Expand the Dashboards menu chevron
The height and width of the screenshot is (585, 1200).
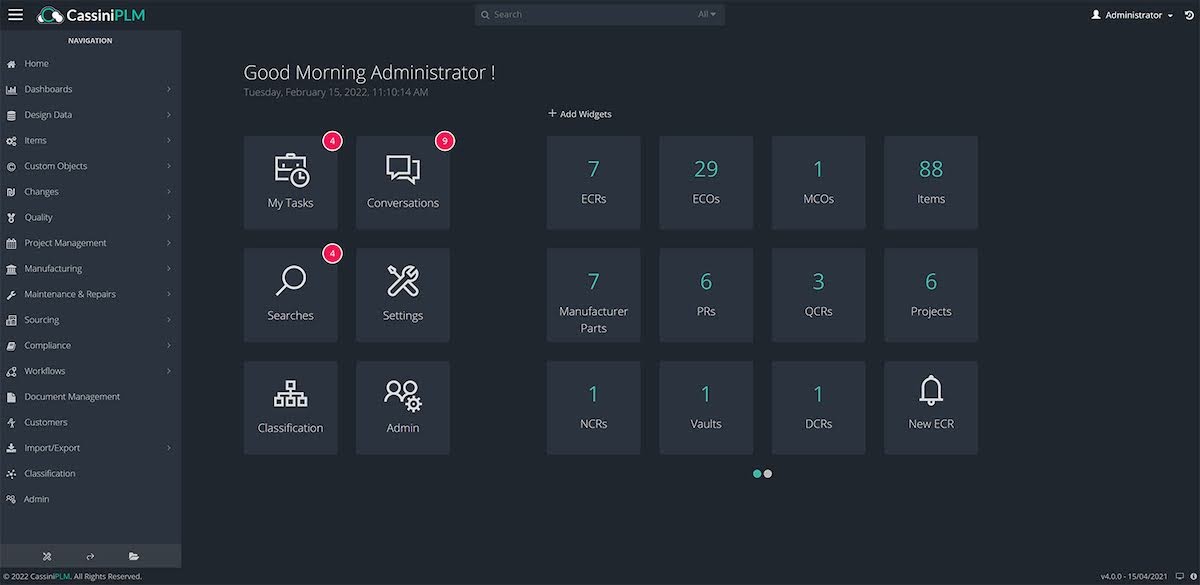coord(168,89)
